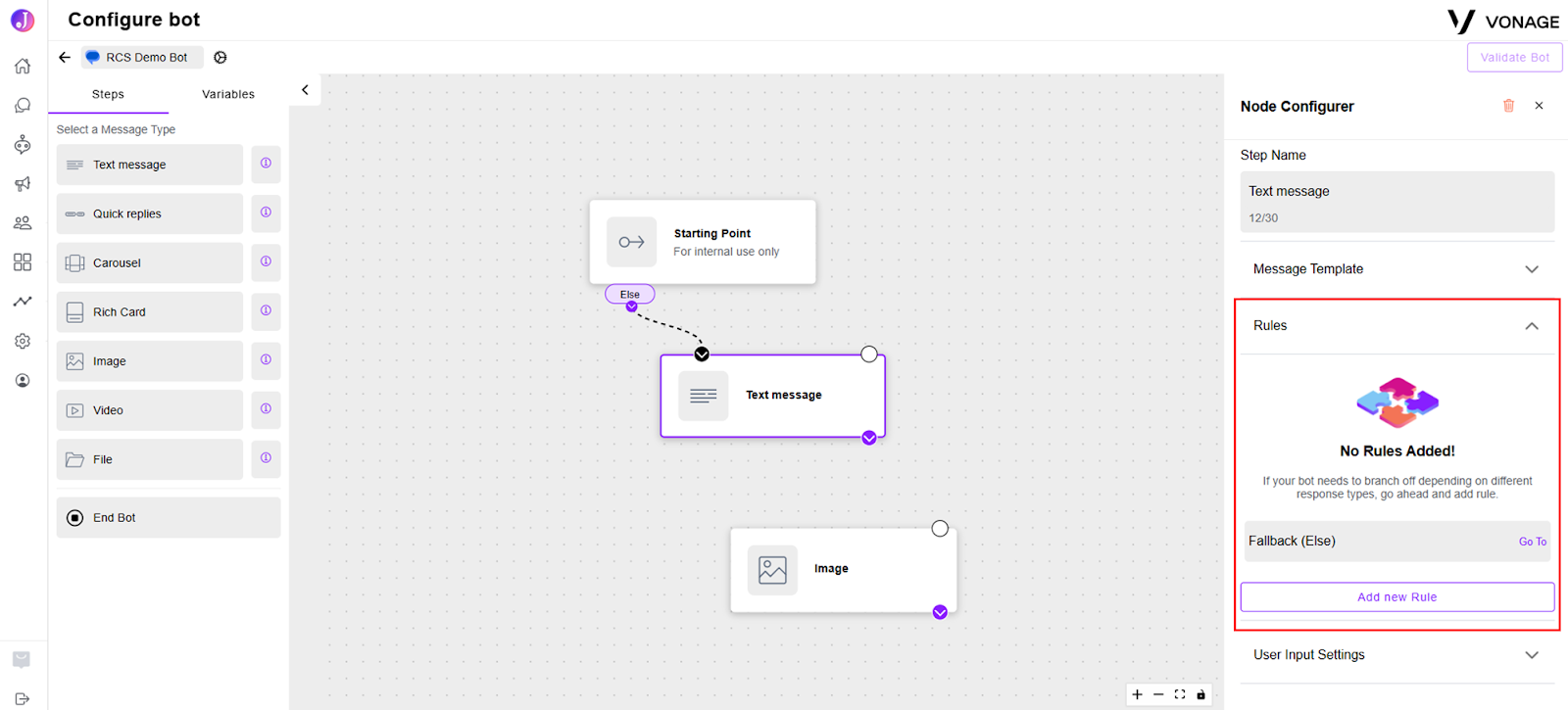
Task: Open the analytics line-chart icon in sidebar
Action: point(23,302)
